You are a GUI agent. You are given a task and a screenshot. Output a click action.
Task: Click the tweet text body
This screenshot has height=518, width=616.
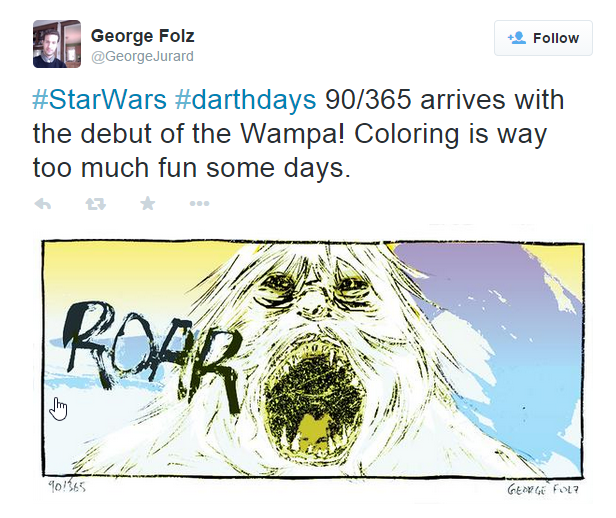[x=299, y=134]
